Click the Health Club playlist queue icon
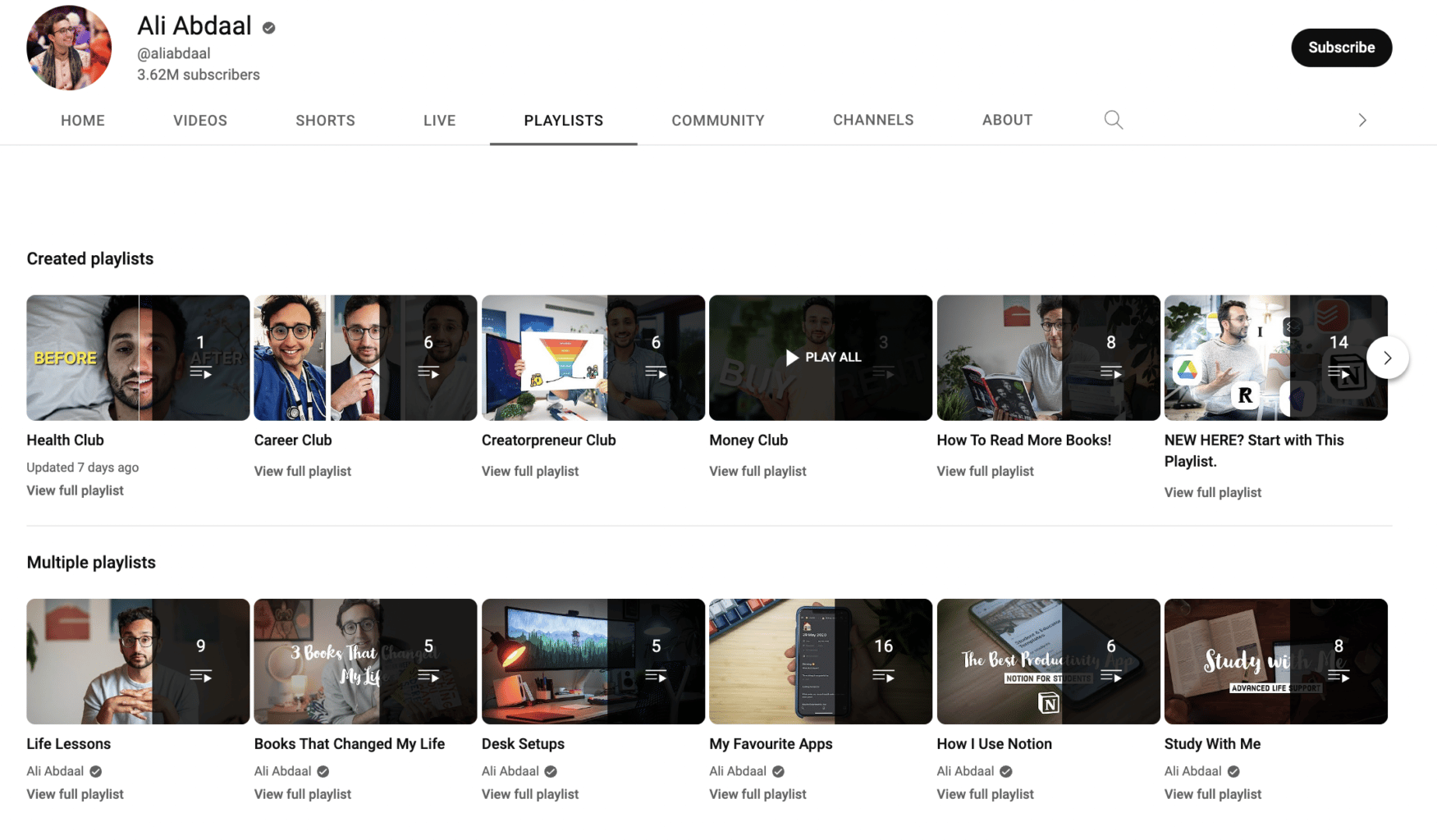 click(x=201, y=372)
